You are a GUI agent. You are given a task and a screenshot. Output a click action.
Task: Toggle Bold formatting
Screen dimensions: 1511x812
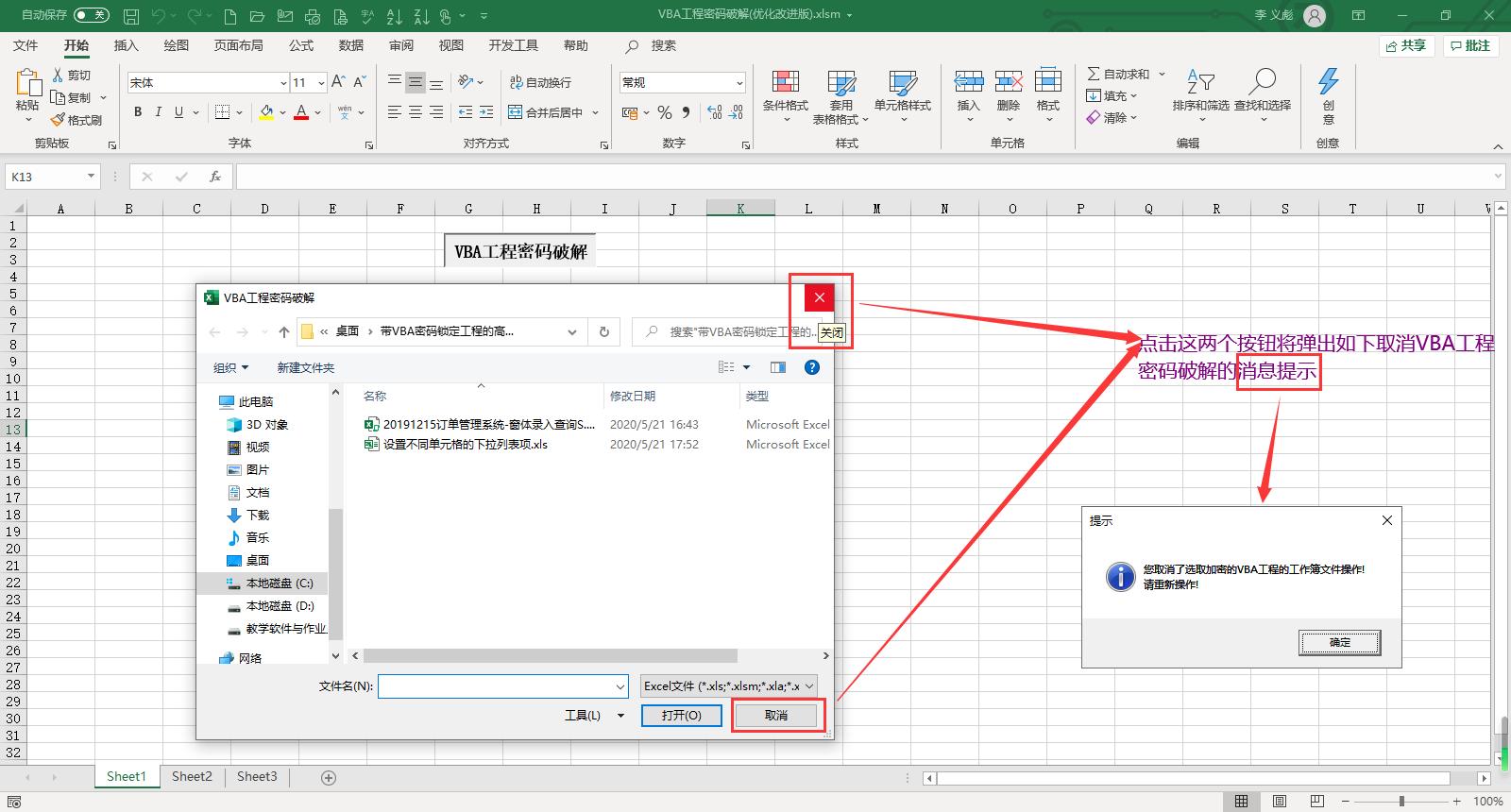tap(138, 112)
